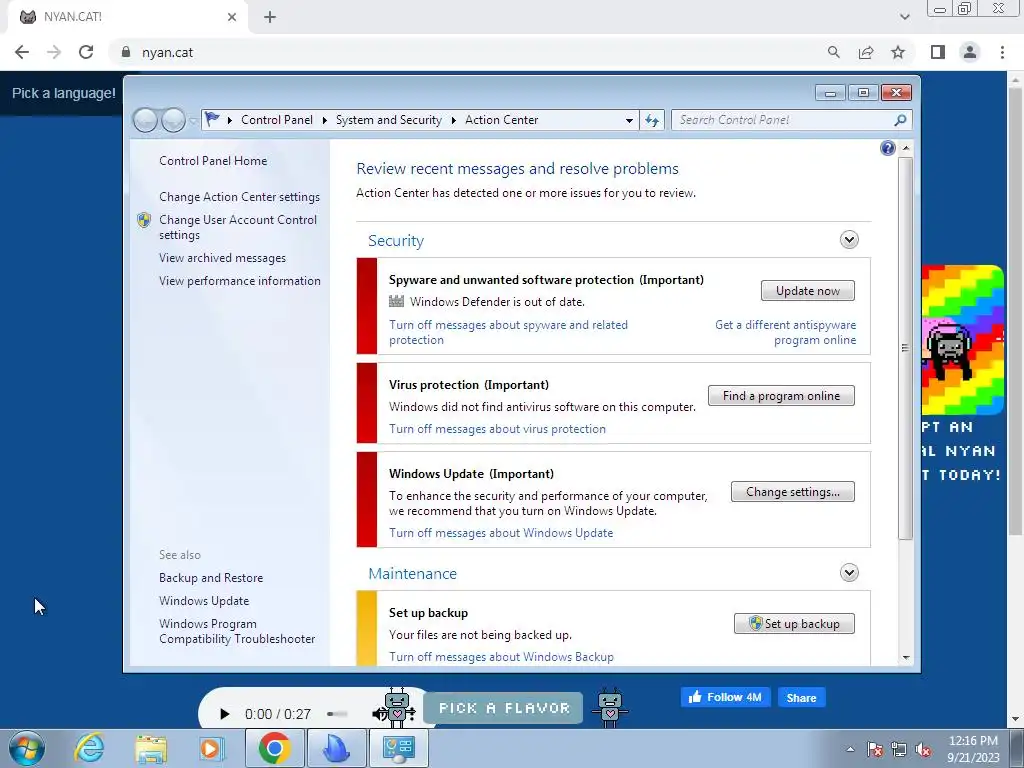The image size is (1024, 768).
Task: Collapse the Security section chevron
Action: (849, 240)
